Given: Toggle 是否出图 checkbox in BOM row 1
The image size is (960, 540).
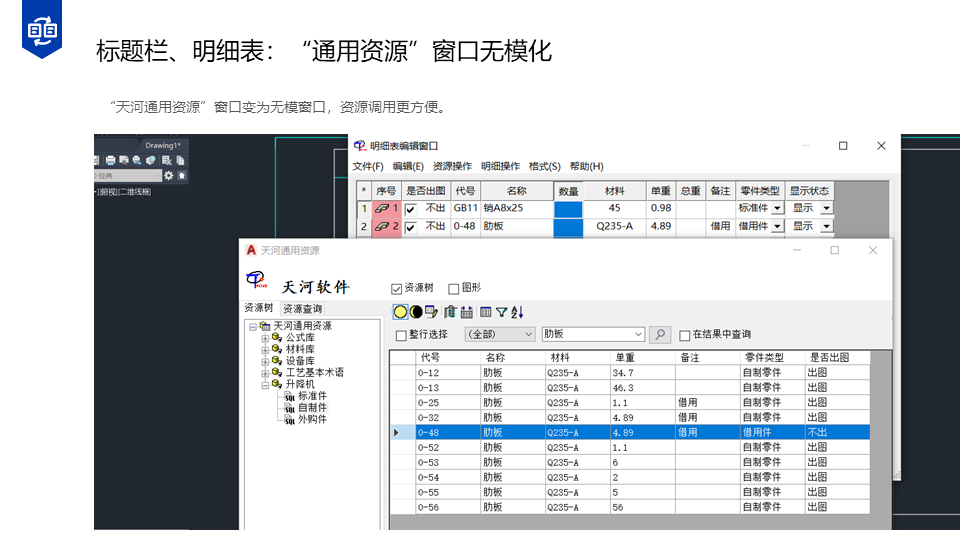Looking at the screenshot, I should pyautogui.click(x=411, y=209).
